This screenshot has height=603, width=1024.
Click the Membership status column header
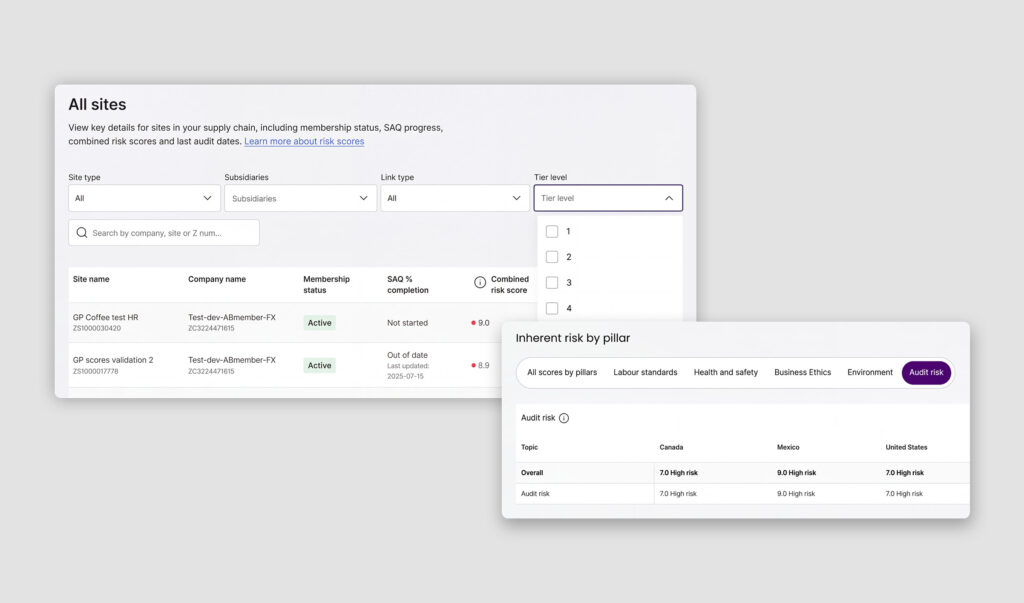[x=327, y=284]
